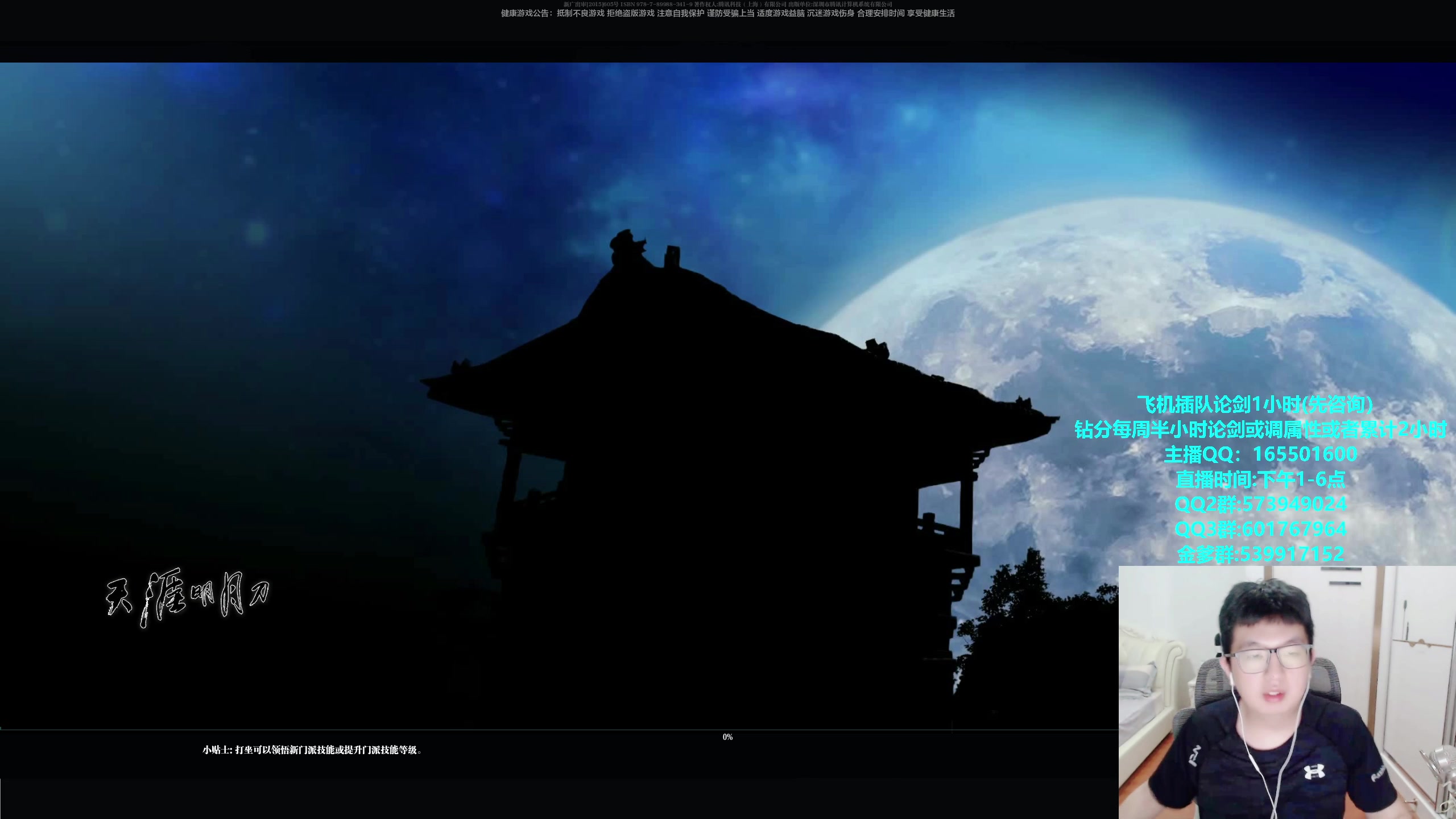The height and width of the screenshot is (819, 1456).
Task: Click the QQ2群:573949024 text
Action: (1260, 504)
